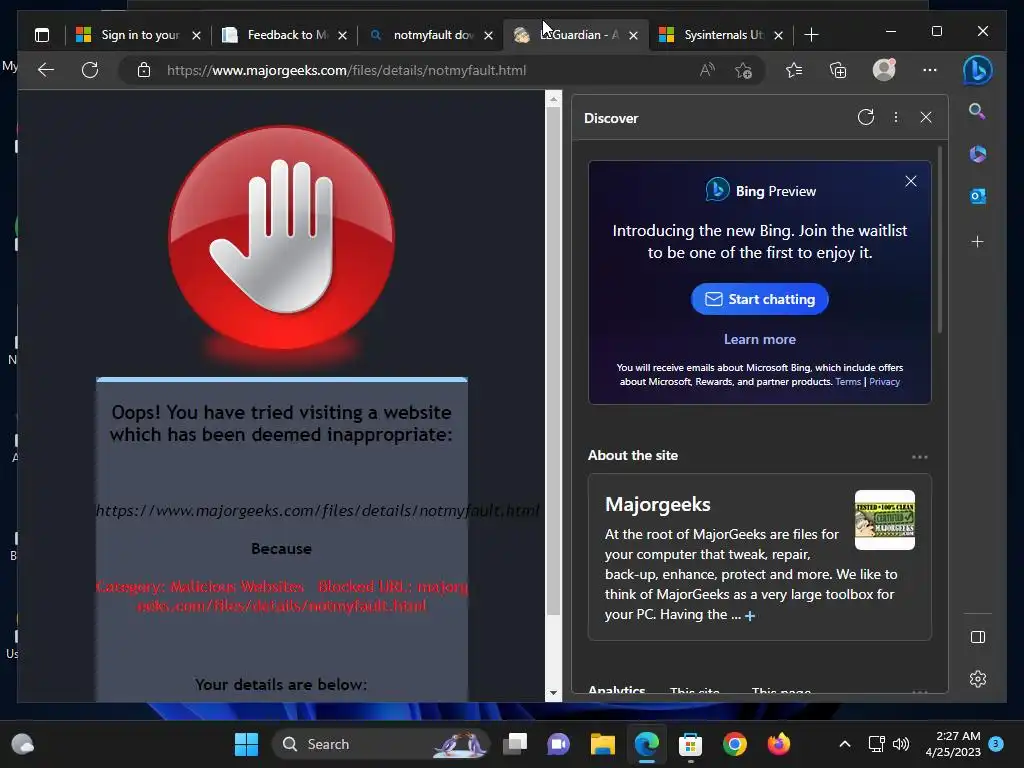This screenshot has width=1024, height=768.
Task: Open Microsoft 365 icon in sidebar
Action: (978, 154)
